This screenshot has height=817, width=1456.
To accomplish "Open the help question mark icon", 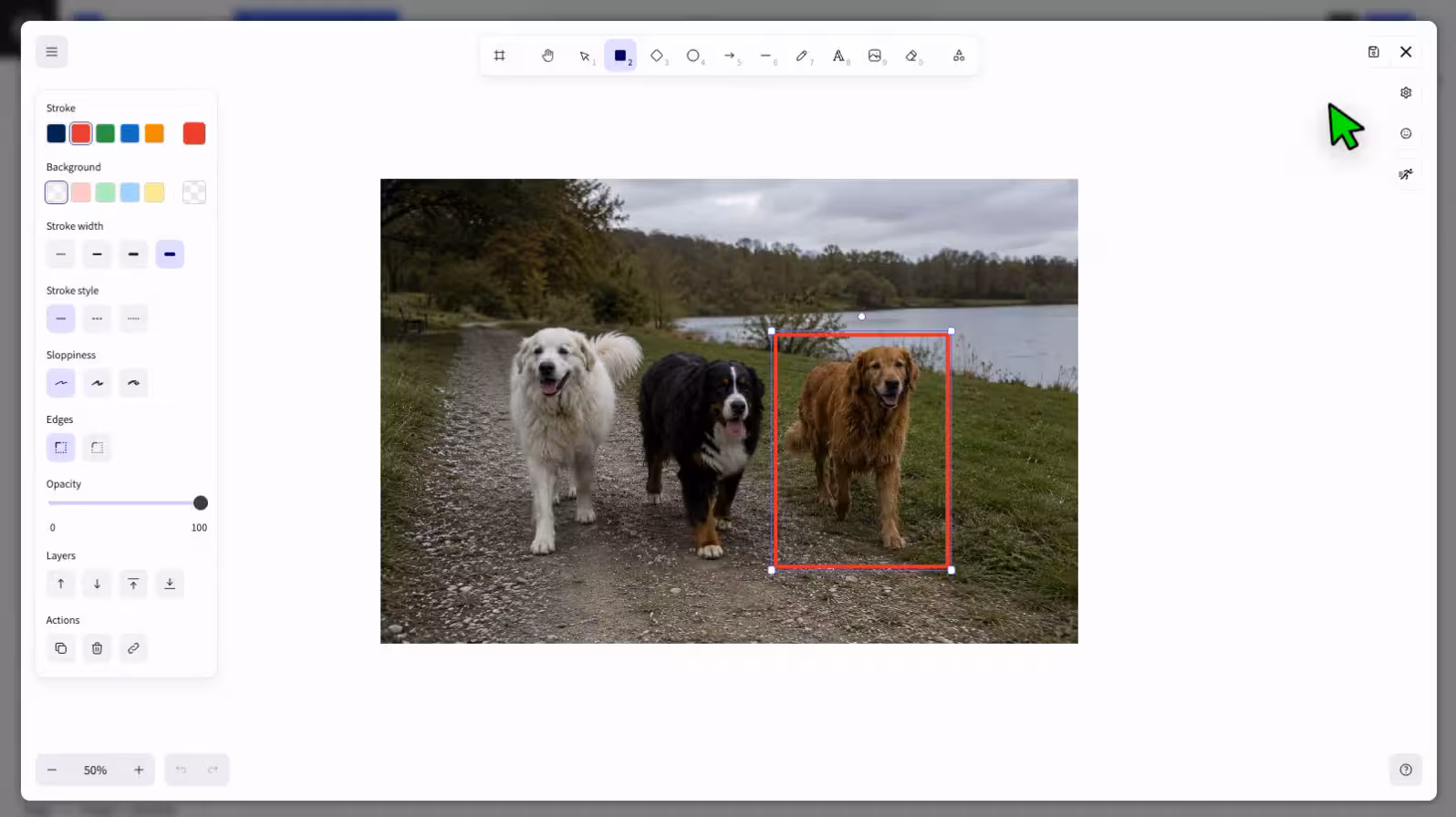I will point(1406,770).
